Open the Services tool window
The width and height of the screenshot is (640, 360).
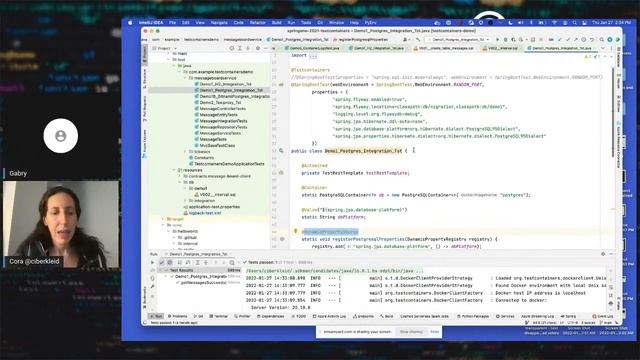click(505, 316)
